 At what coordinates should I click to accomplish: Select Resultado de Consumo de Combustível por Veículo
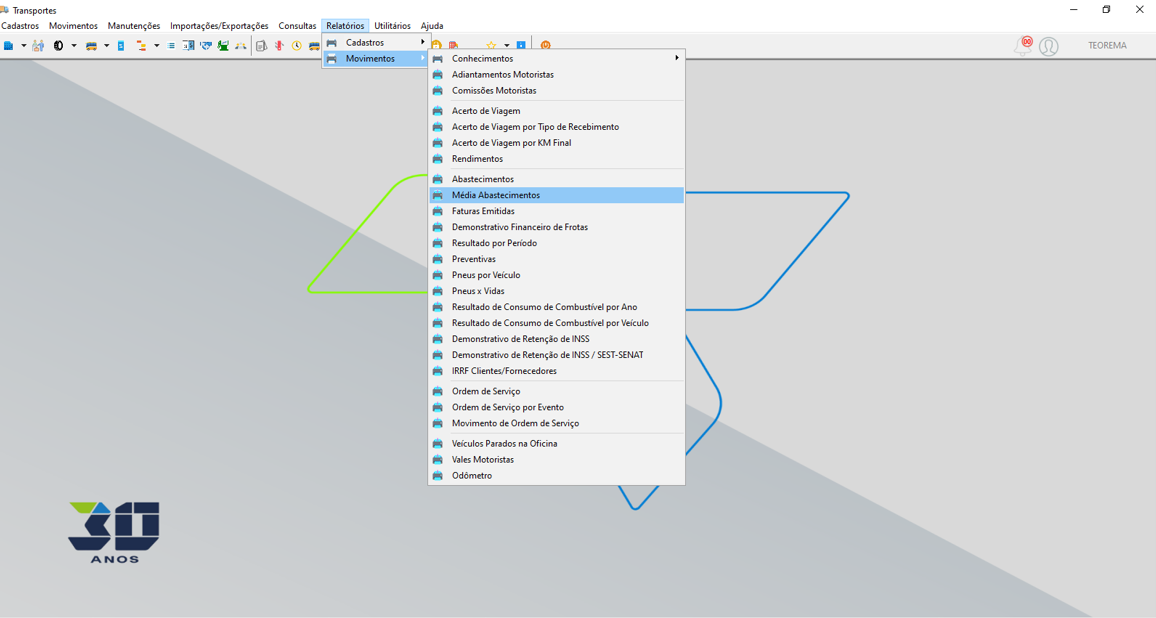click(x=557, y=323)
